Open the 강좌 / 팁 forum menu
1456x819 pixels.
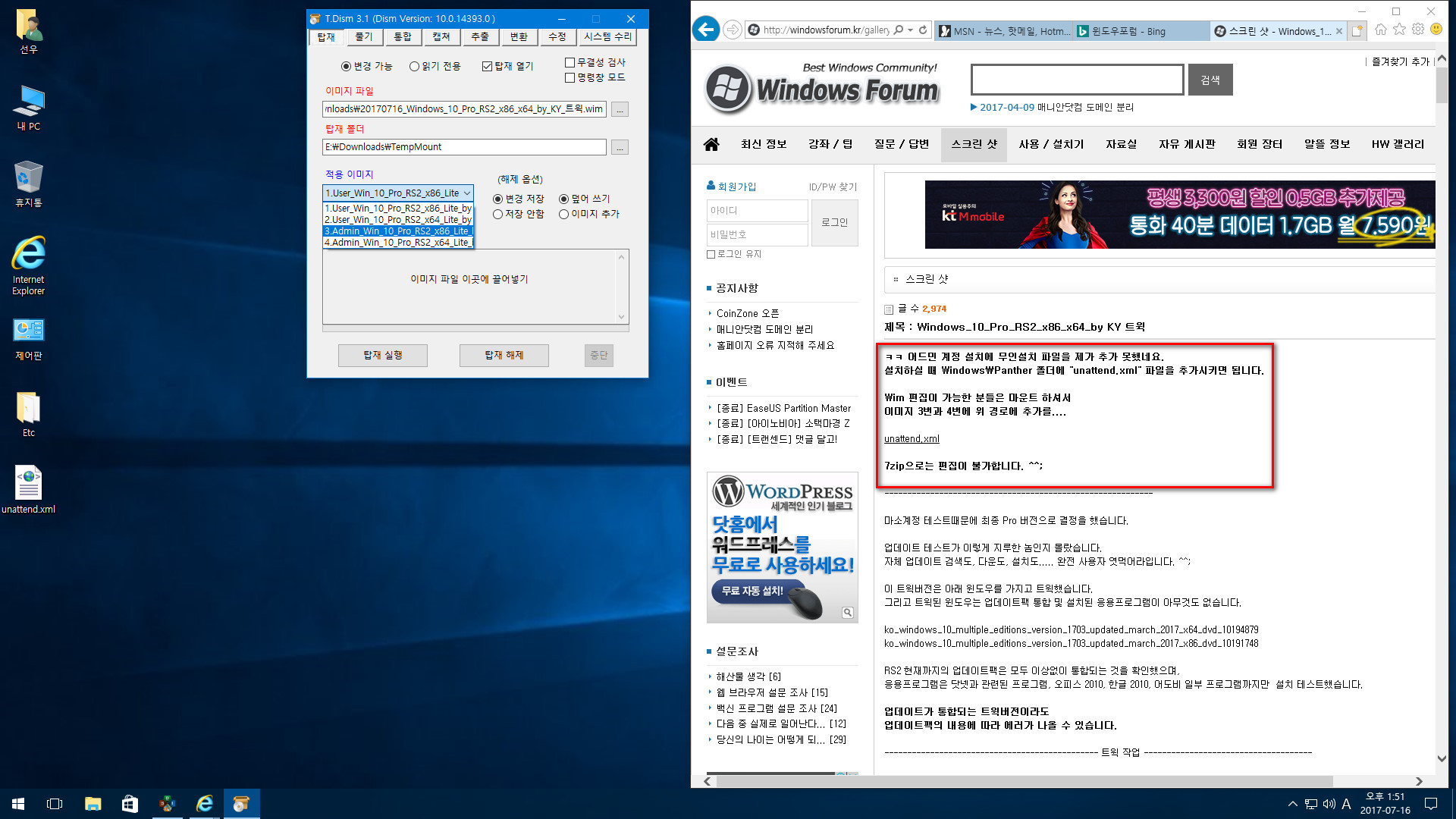coord(830,144)
